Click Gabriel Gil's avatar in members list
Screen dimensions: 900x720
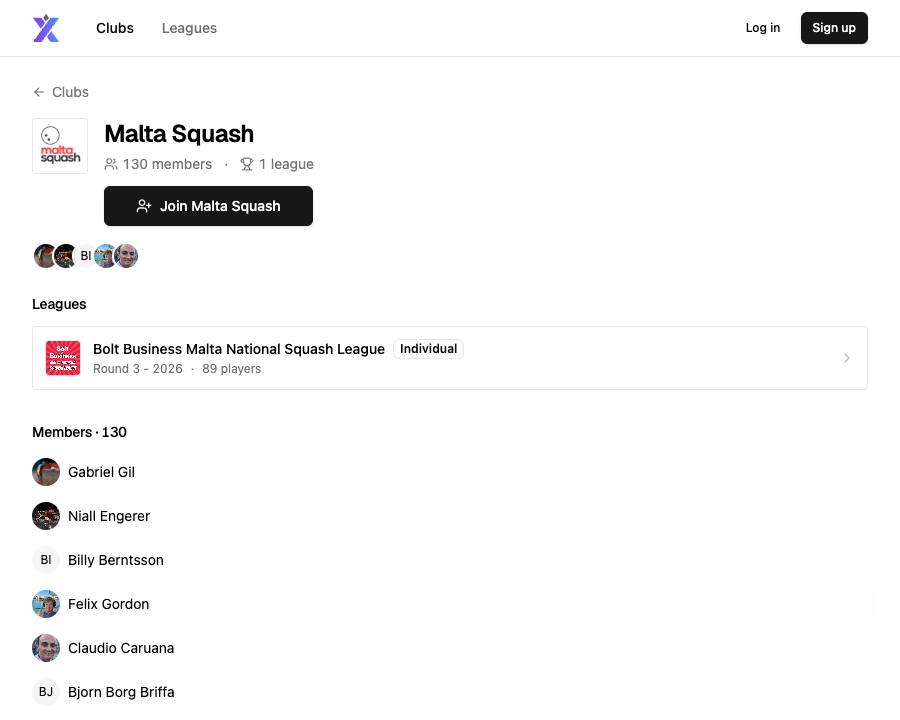pos(46,472)
